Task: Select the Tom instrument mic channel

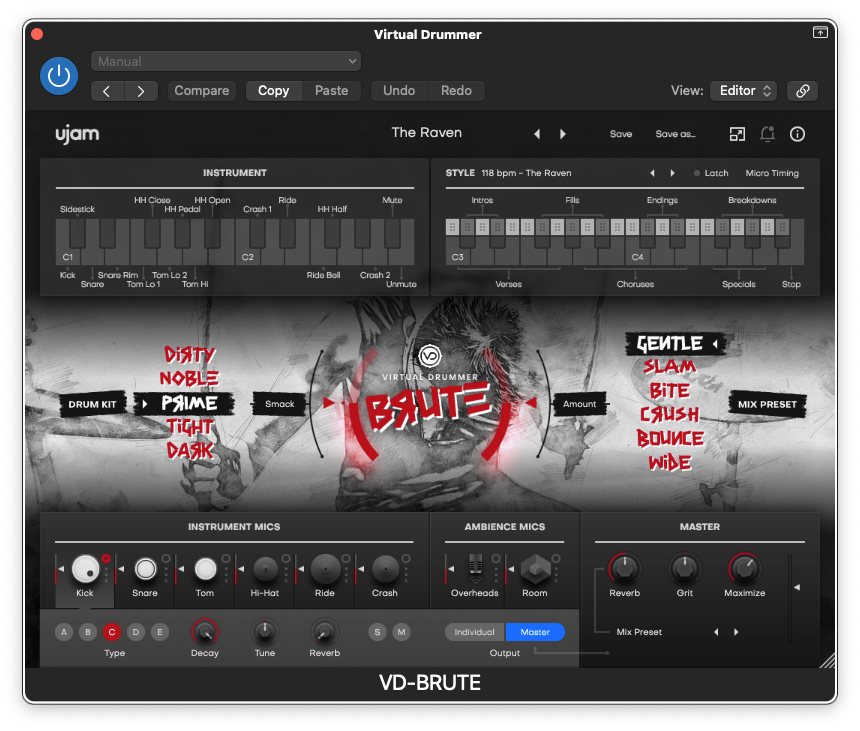Action: click(205, 569)
